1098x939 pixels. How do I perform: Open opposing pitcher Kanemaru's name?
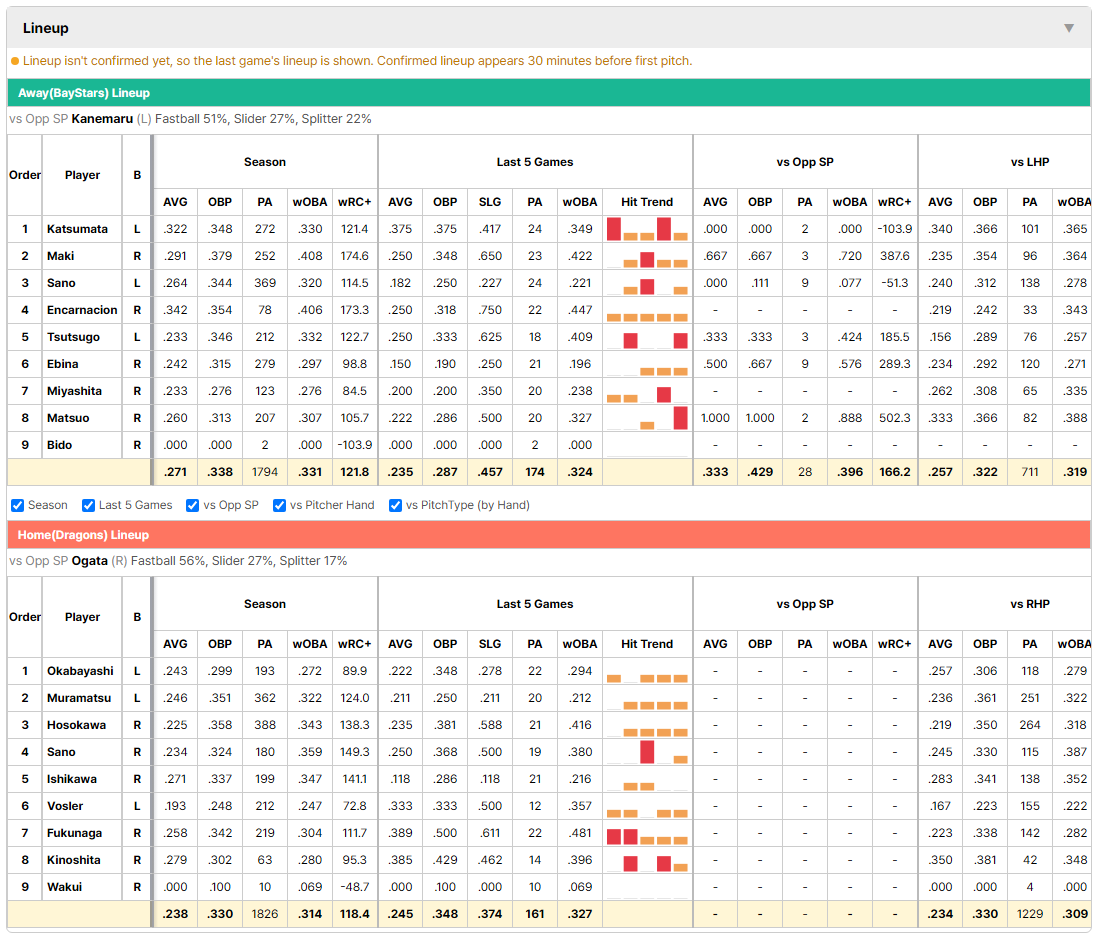pos(102,119)
